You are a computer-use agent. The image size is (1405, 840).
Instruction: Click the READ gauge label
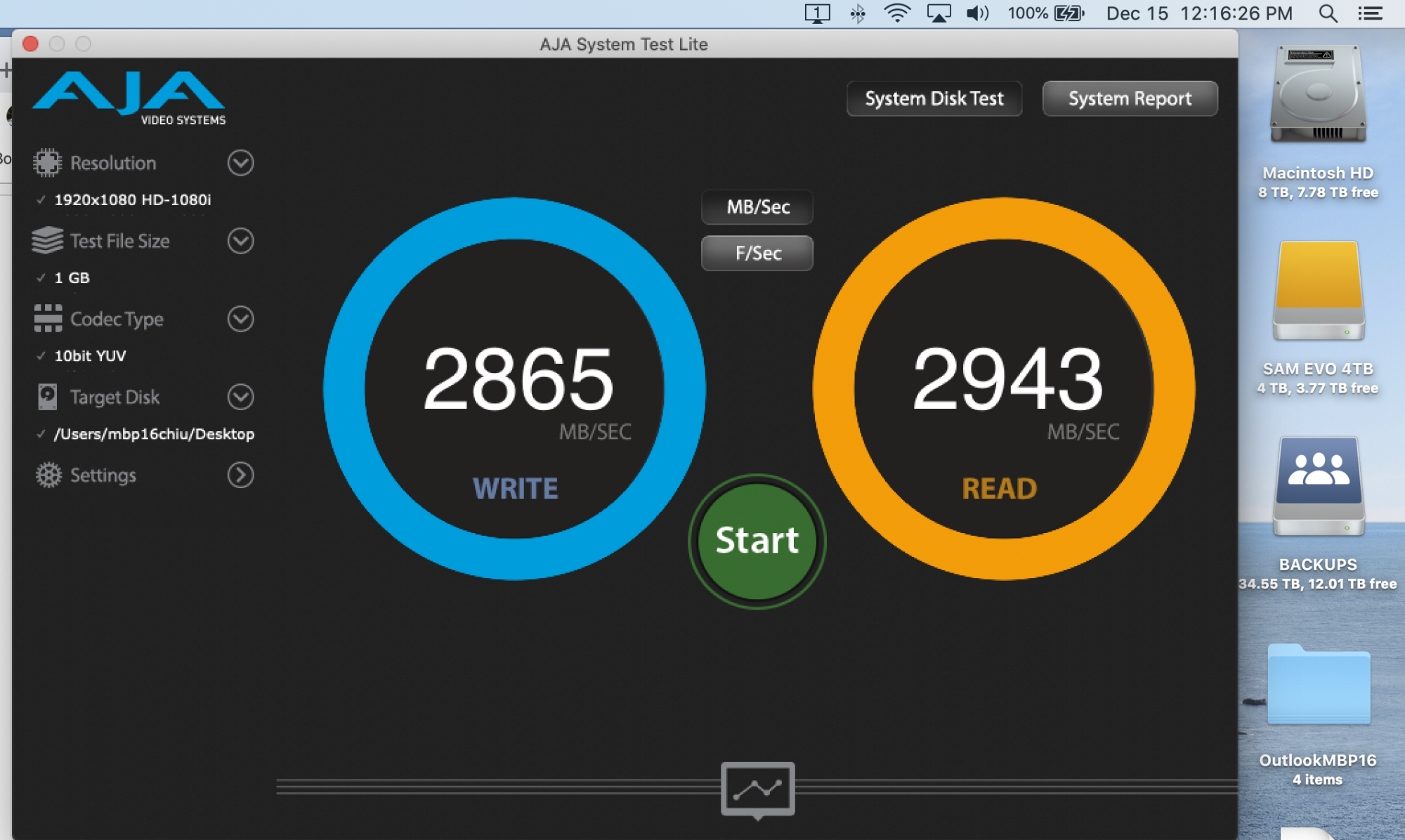click(999, 489)
